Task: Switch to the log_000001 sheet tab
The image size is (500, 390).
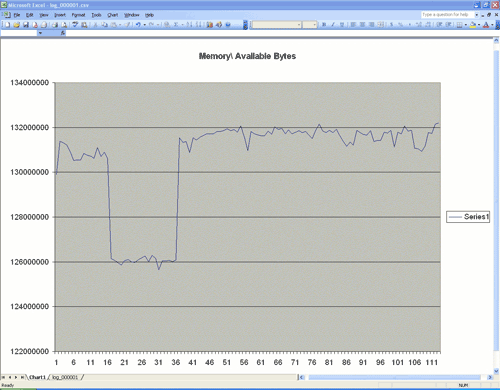Action: (65, 377)
